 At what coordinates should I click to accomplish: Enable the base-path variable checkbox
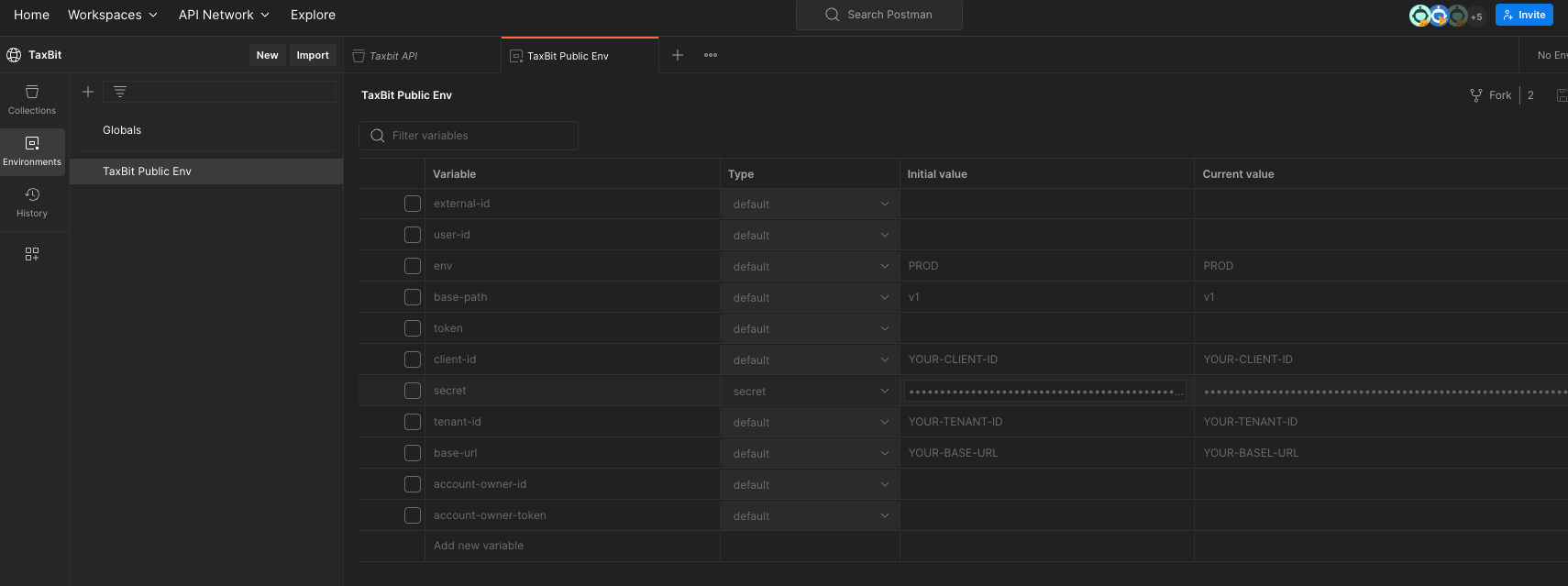point(413,297)
